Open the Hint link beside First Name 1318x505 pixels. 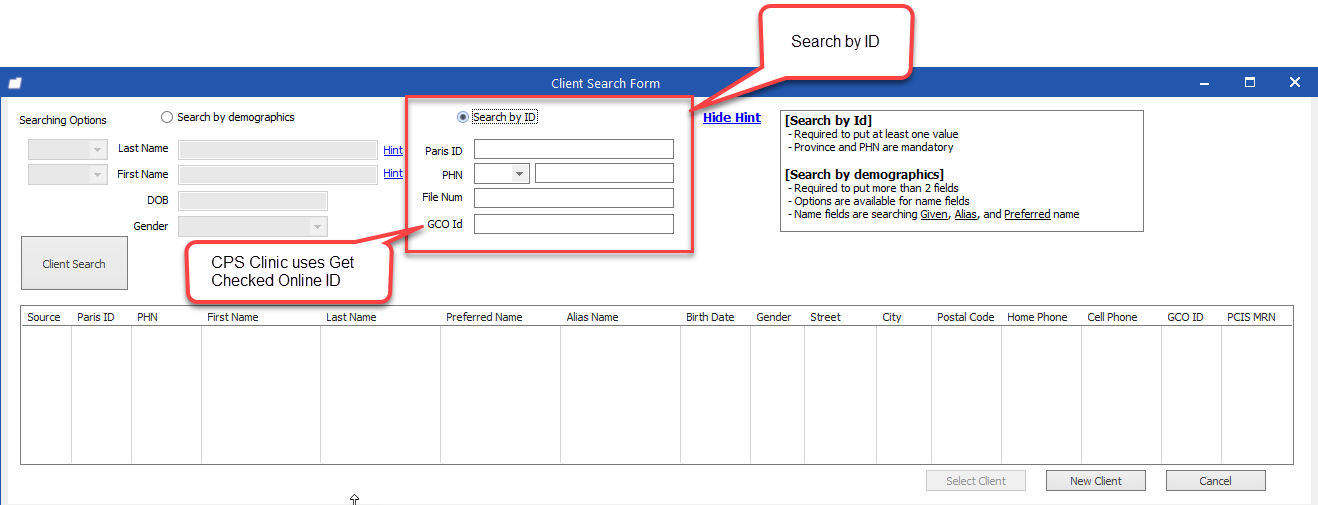393,174
